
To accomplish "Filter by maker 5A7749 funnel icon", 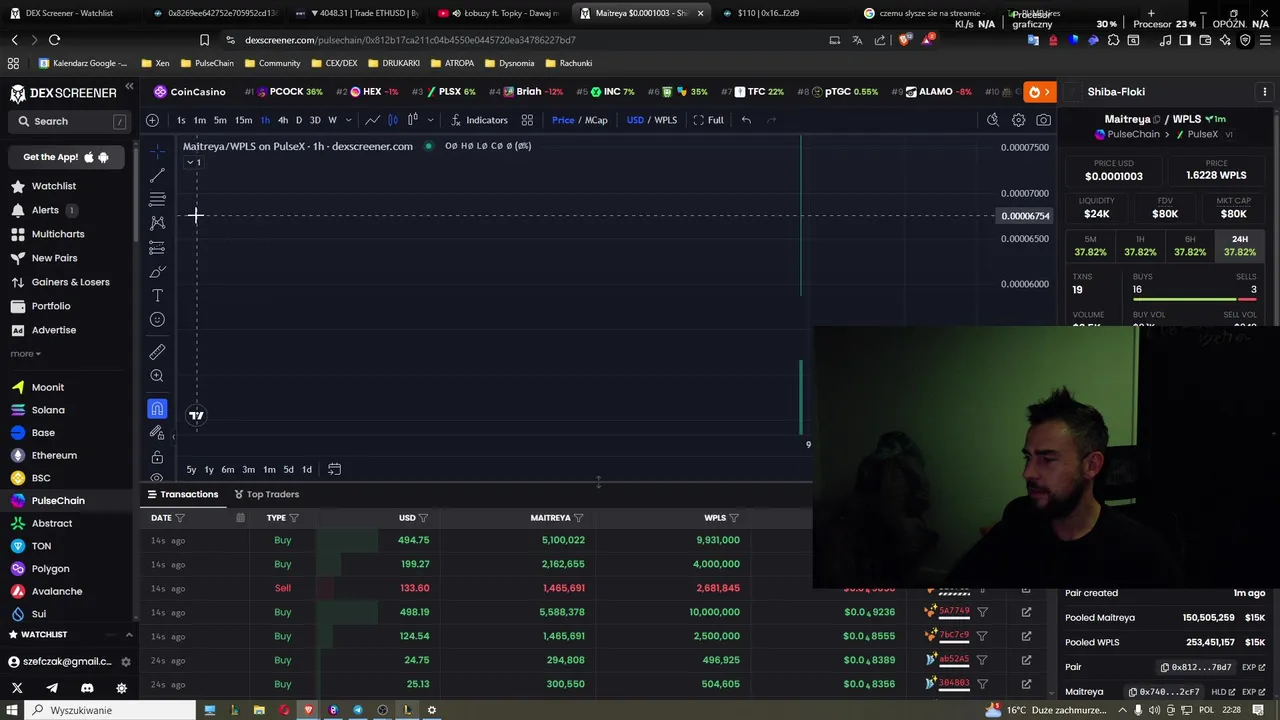I will [x=982, y=612].
